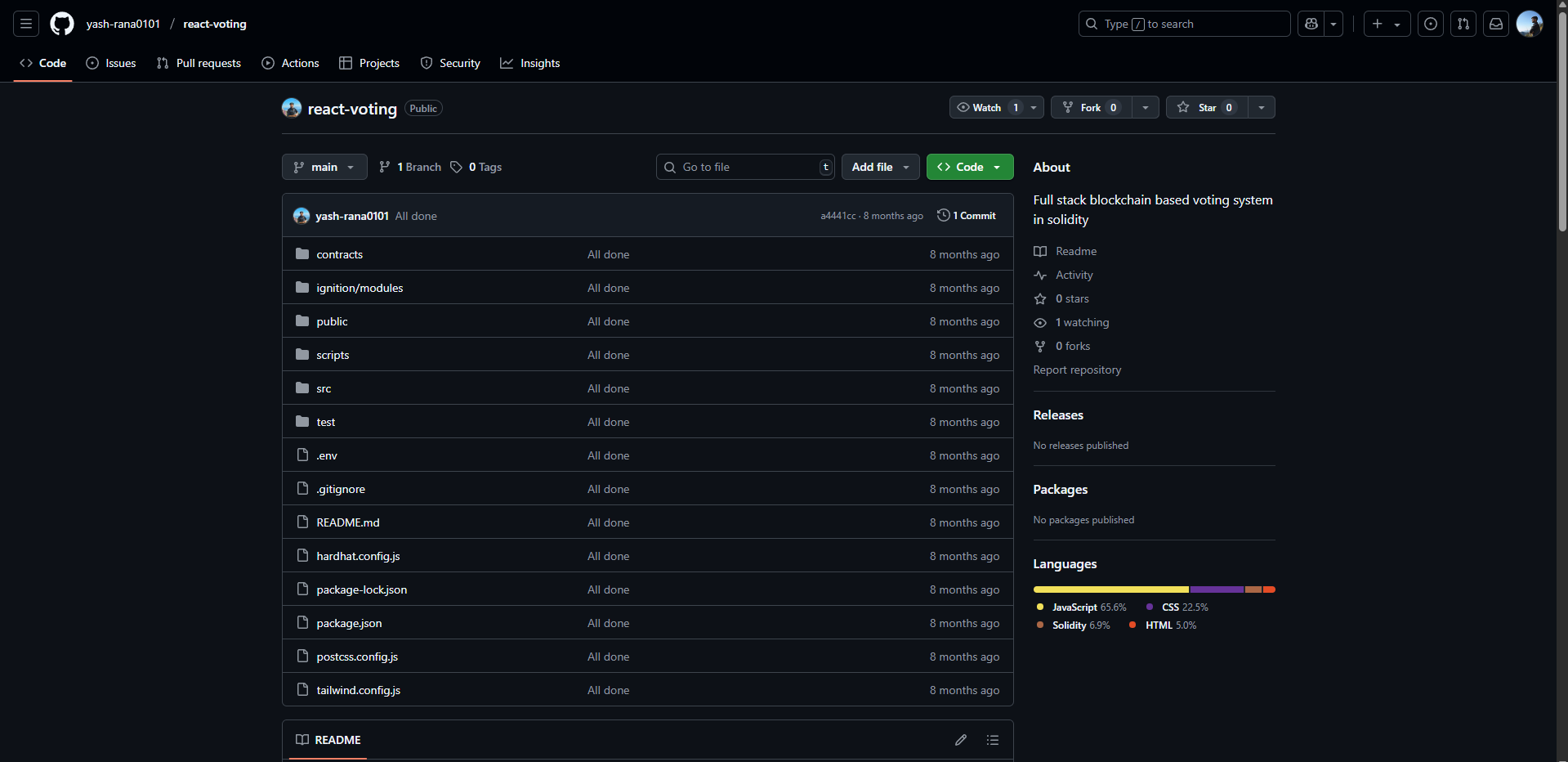The width and height of the screenshot is (1568, 762).
Task: Open the ignition/modules folder
Action: [360, 288]
